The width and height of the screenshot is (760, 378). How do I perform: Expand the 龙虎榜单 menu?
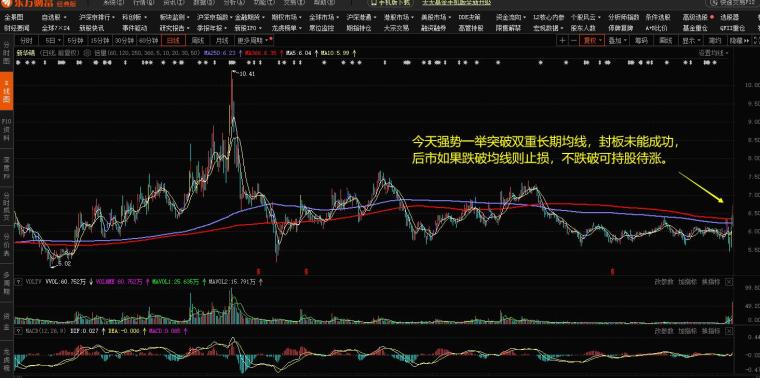(286, 28)
